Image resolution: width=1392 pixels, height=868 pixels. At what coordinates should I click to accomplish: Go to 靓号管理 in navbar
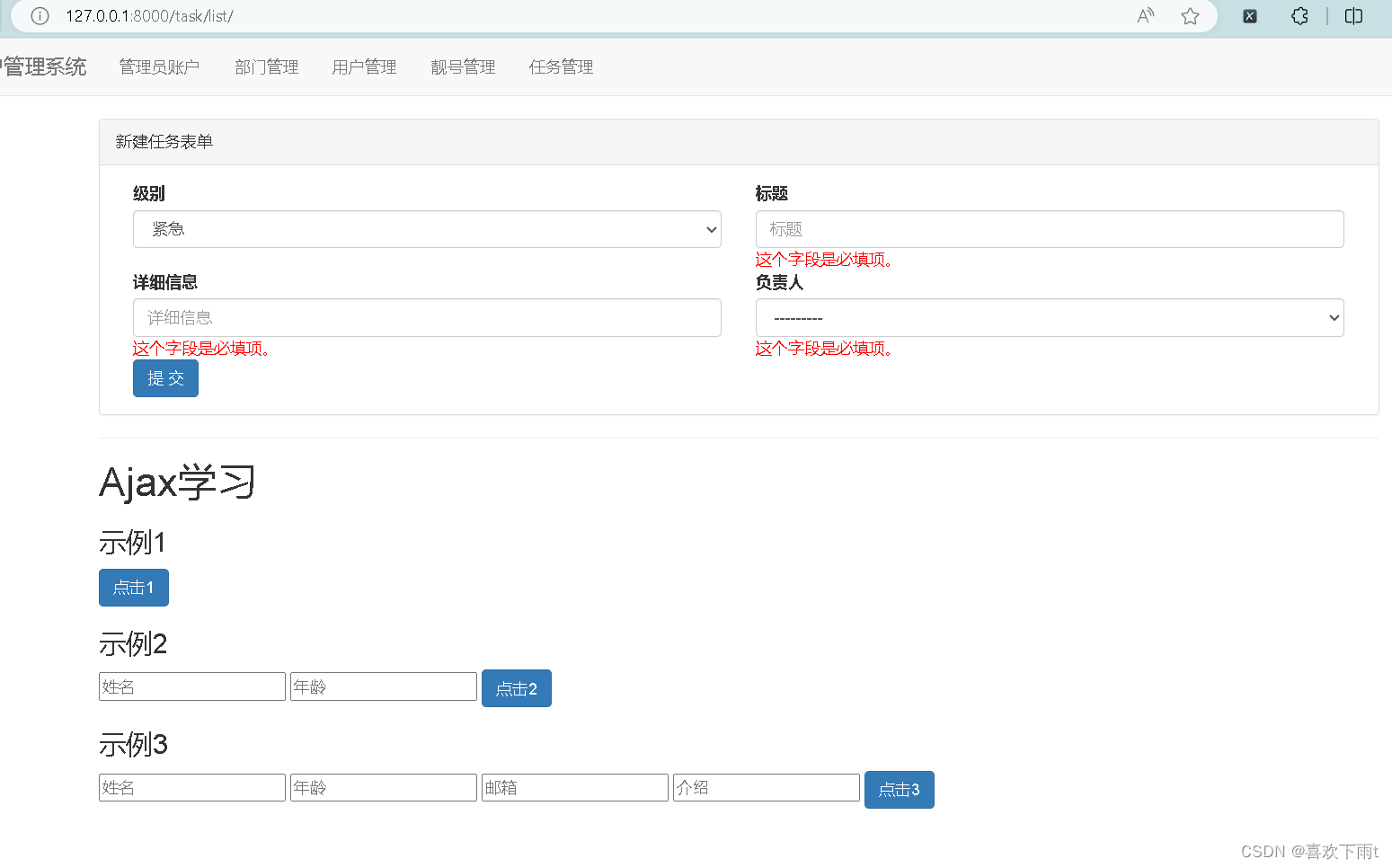(x=463, y=67)
